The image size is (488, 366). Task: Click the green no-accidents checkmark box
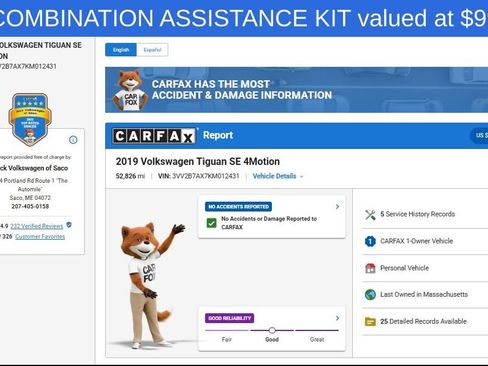coord(211,223)
